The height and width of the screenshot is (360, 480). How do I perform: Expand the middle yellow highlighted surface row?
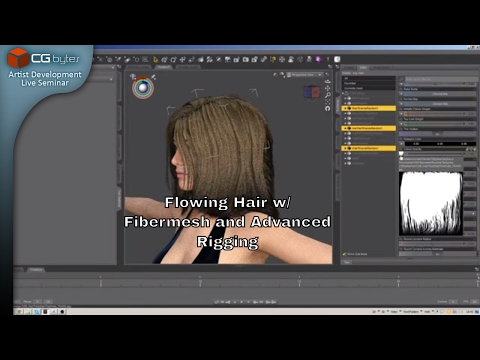point(345,128)
